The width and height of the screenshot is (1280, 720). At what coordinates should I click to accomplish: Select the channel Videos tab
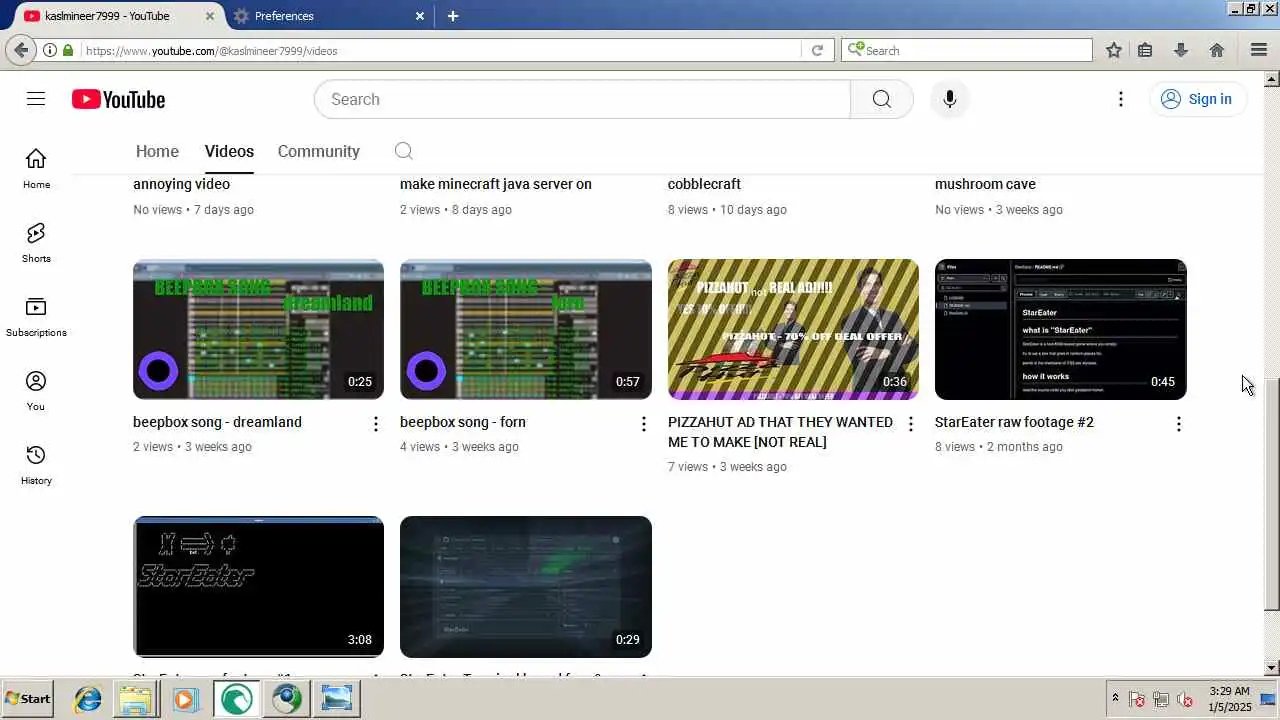[x=229, y=151]
